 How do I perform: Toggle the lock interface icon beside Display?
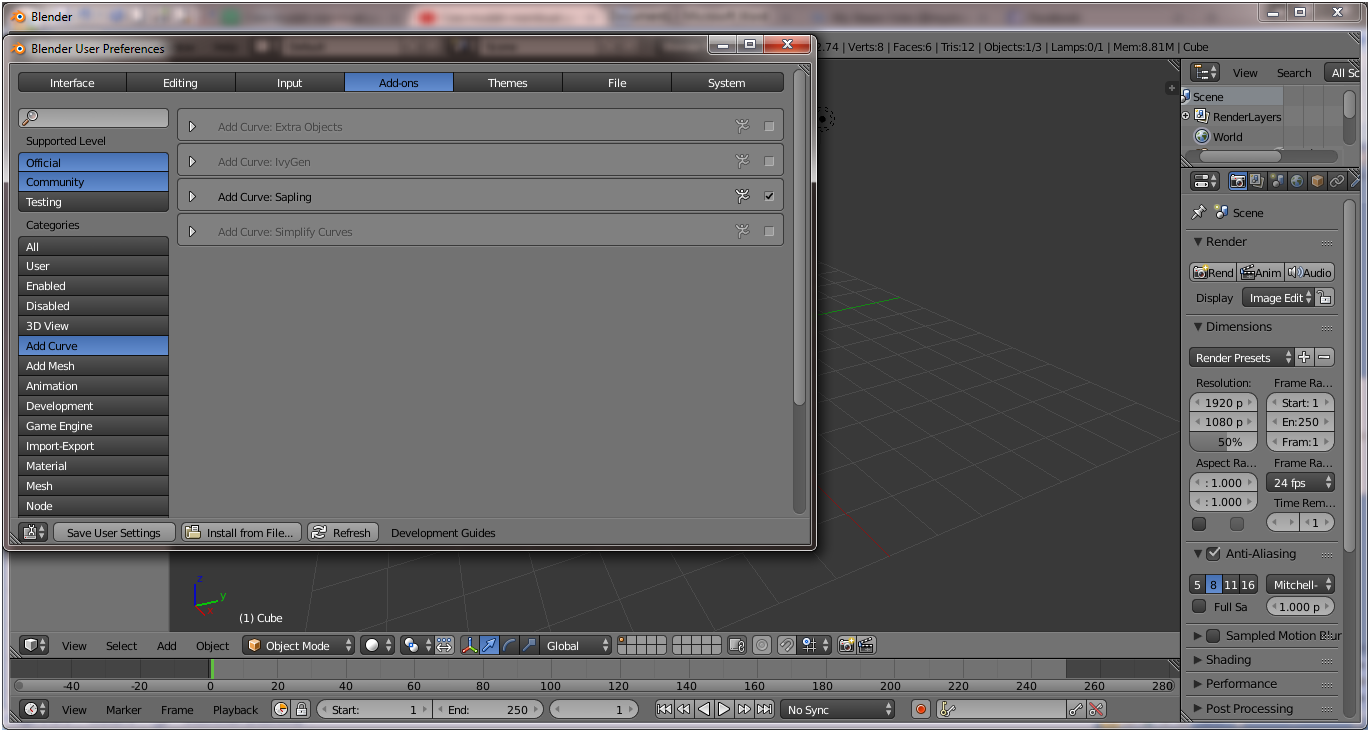click(1324, 297)
